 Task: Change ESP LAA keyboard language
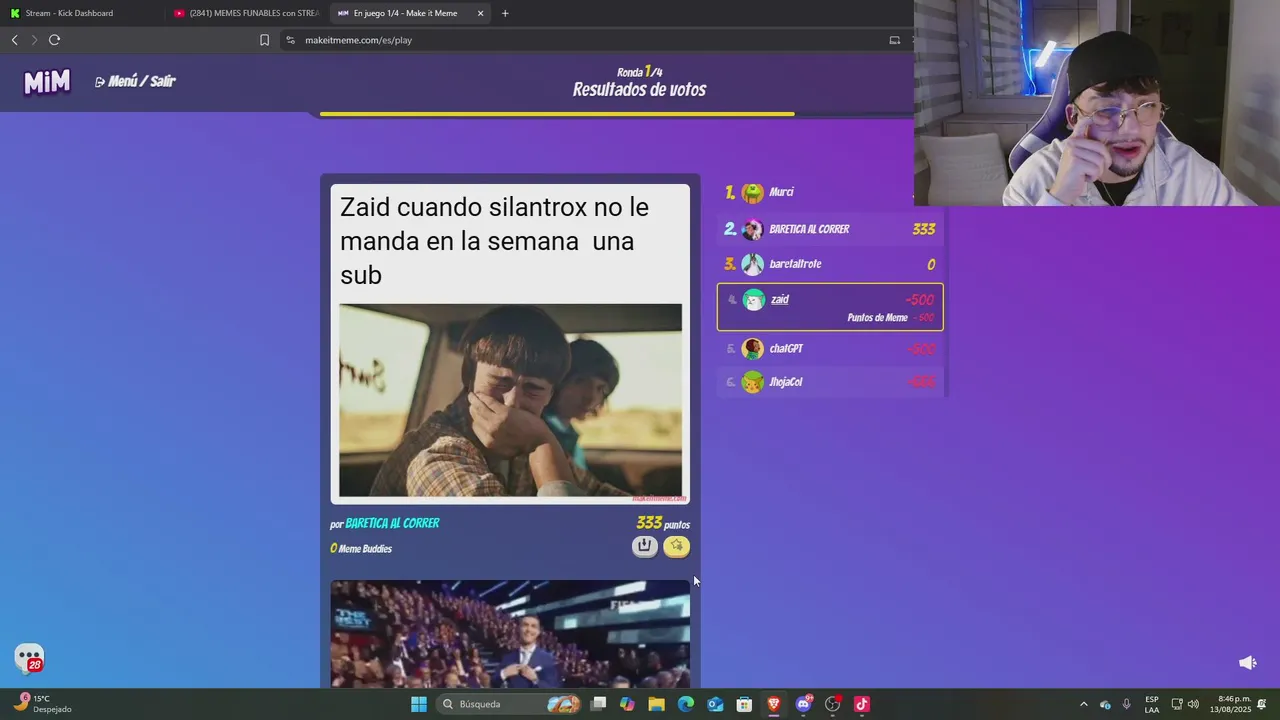pyautogui.click(x=1152, y=704)
